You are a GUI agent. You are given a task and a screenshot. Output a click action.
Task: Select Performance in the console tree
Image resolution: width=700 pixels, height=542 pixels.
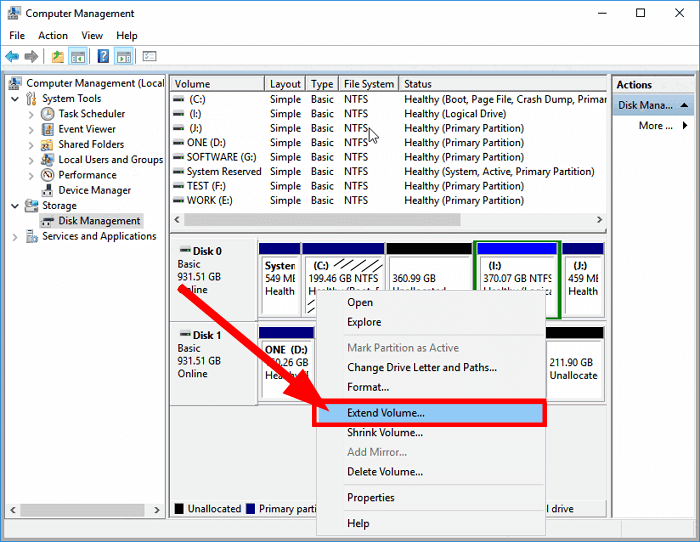tap(87, 175)
